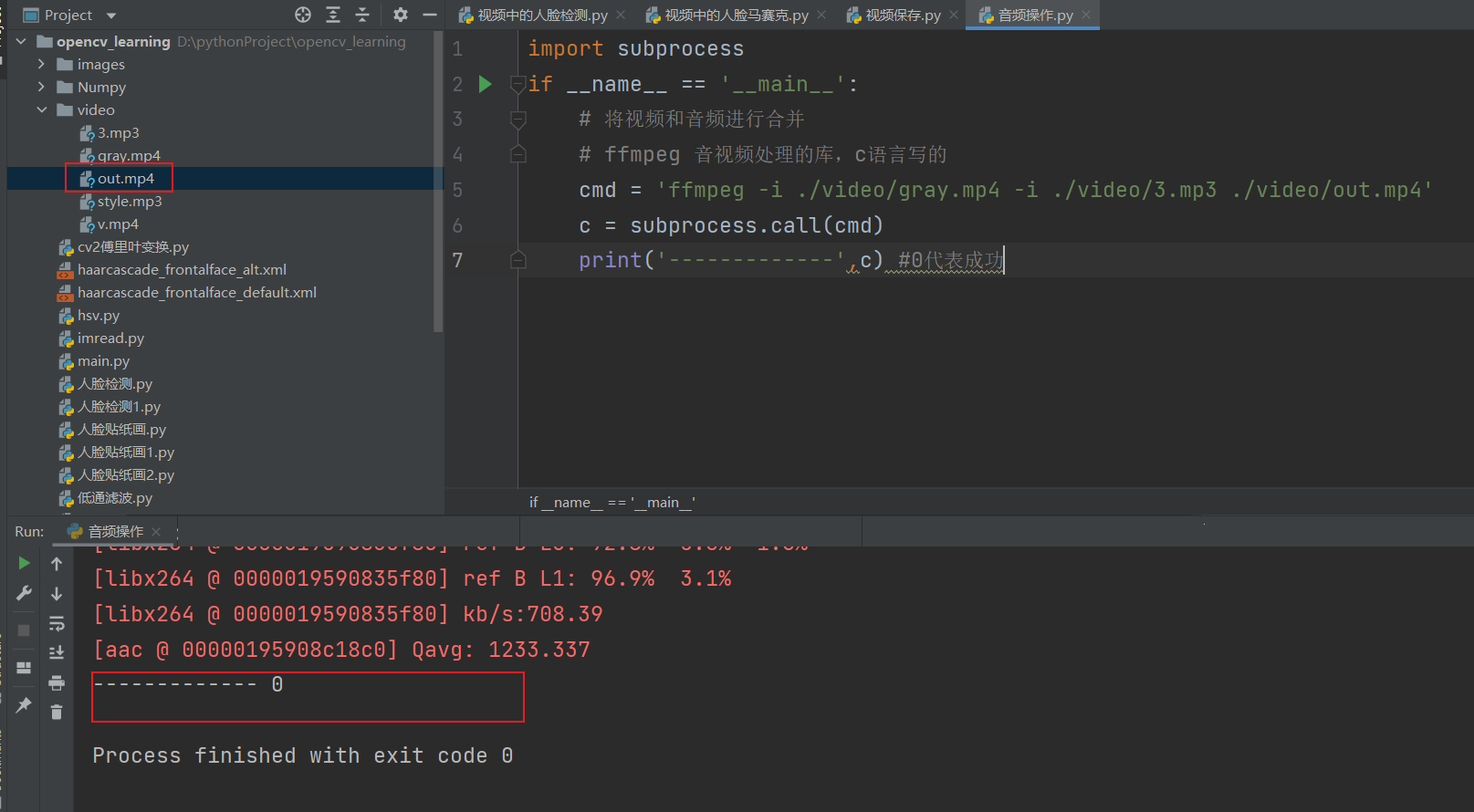Viewport: 1474px width, 812px height.
Task: Close the 音频操作 run tab
Action: 157,532
